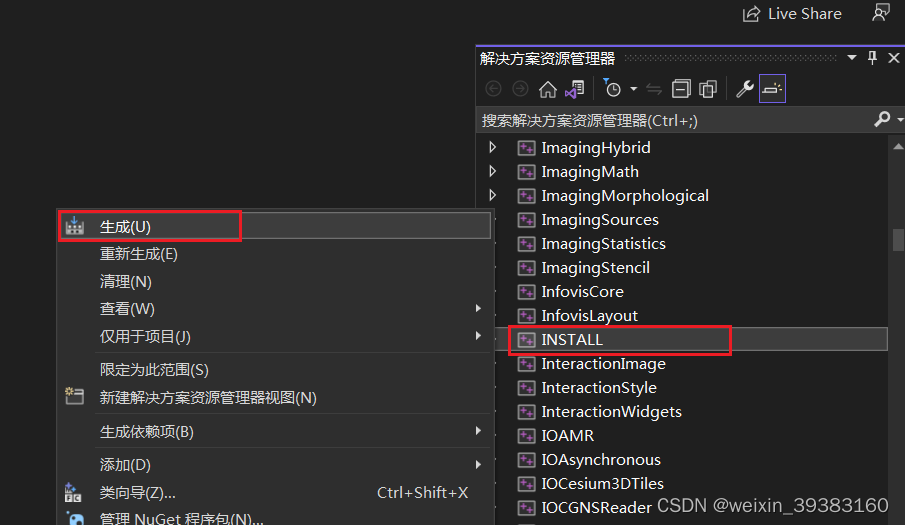This screenshot has height=525, width=905.
Task: Expand the ImagingMorphological project node
Action: 492,195
